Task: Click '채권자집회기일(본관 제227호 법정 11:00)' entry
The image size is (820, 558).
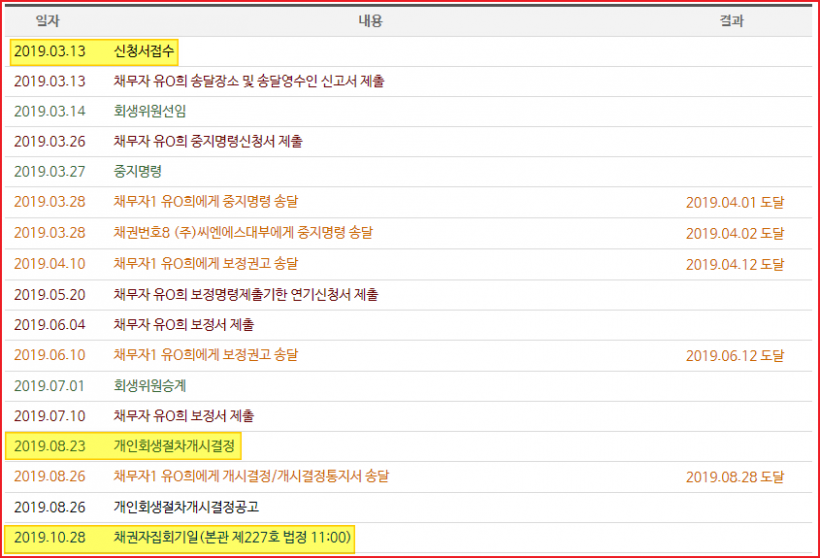Action: point(232,538)
